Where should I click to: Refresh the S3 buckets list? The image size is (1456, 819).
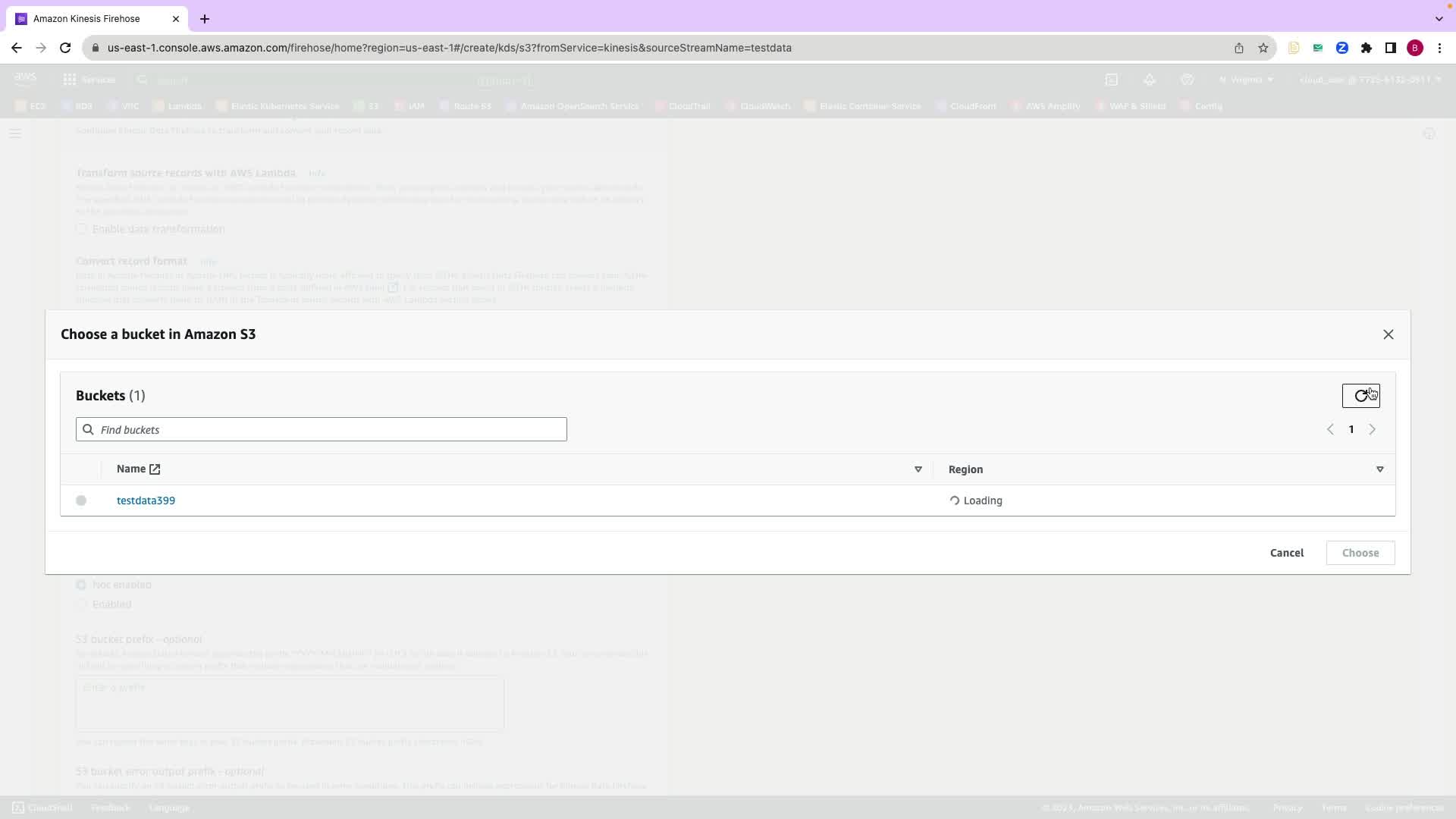point(1360,396)
